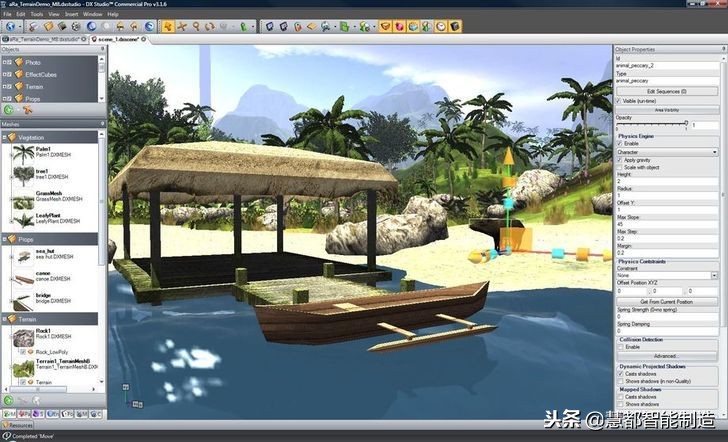The image size is (728, 442).
Task: Toggle Rock_LowPoly checkbox in Meshes
Action: (23, 352)
